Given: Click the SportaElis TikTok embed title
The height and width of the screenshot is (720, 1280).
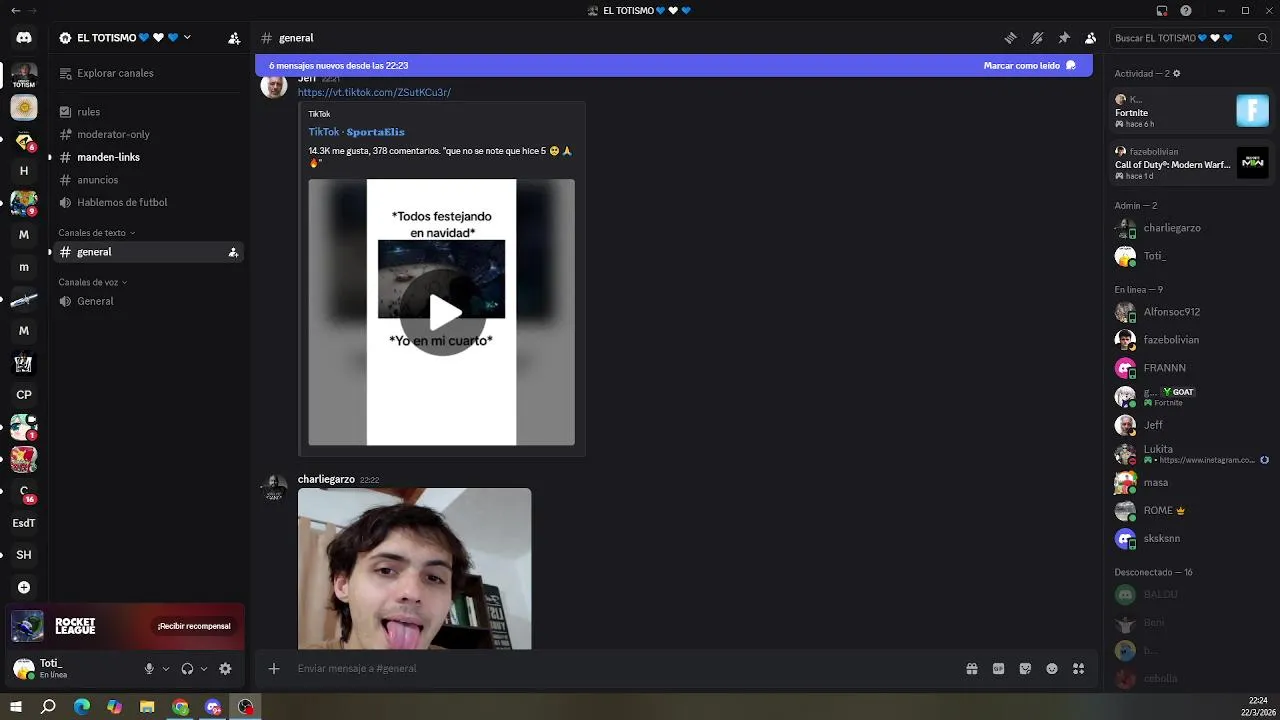Looking at the screenshot, I should [x=356, y=132].
